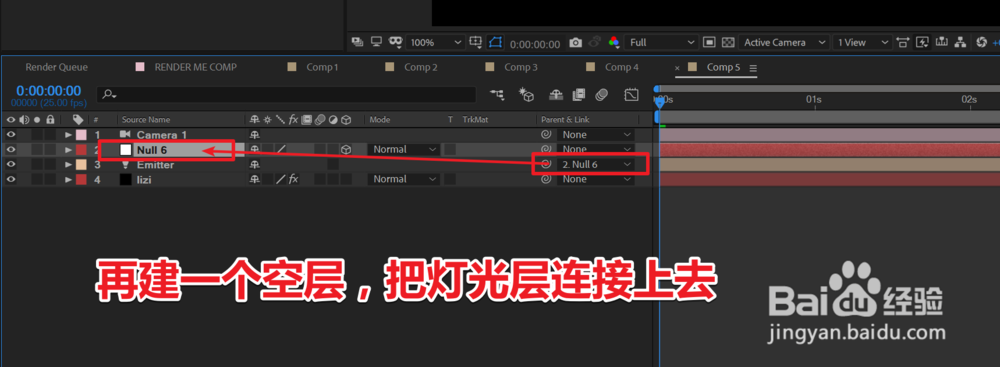This screenshot has width=1000, height=367.
Task: Click Reset Exposure icon
Action: tap(982, 42)
